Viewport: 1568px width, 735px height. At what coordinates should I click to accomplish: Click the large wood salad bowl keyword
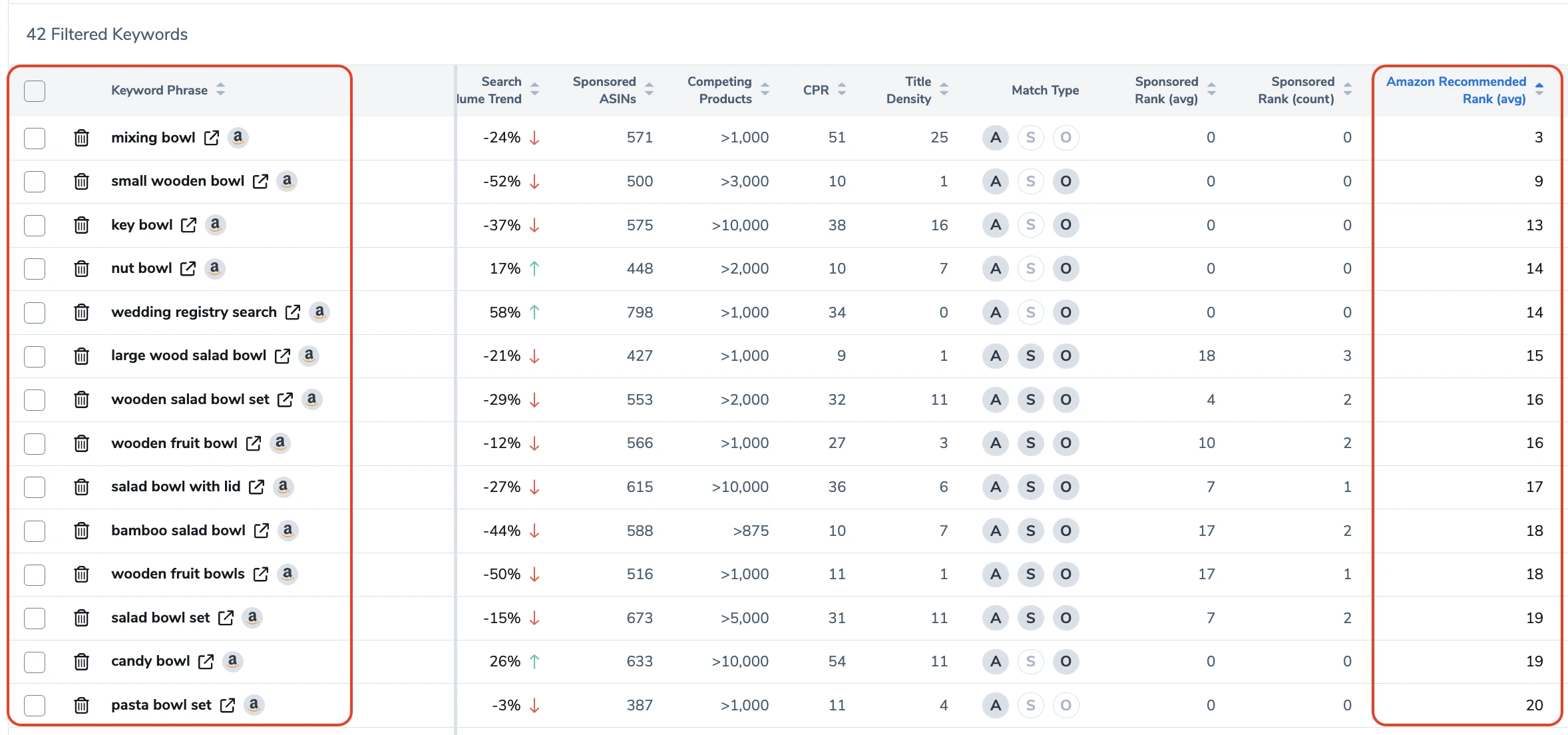(x=188, y=356)
